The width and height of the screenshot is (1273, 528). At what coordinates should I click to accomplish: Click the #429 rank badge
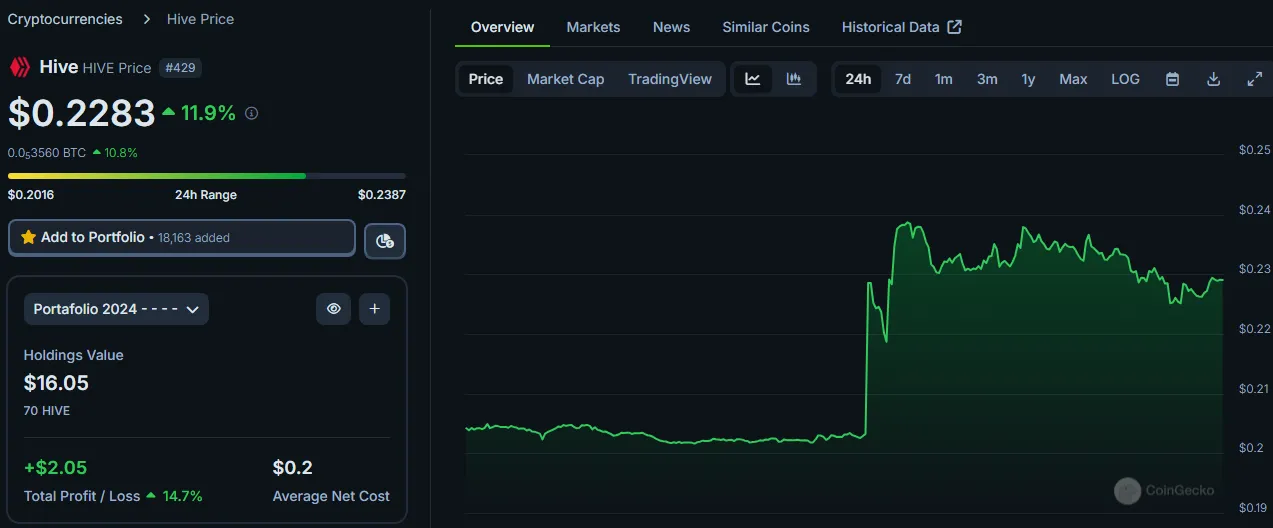pyautogui.click(x=180, y=68)
